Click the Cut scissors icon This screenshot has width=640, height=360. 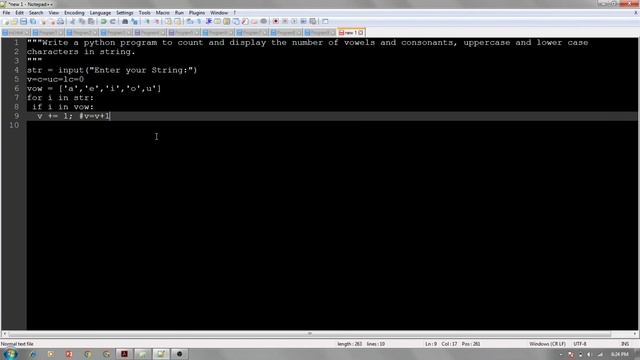pos(73,21)
